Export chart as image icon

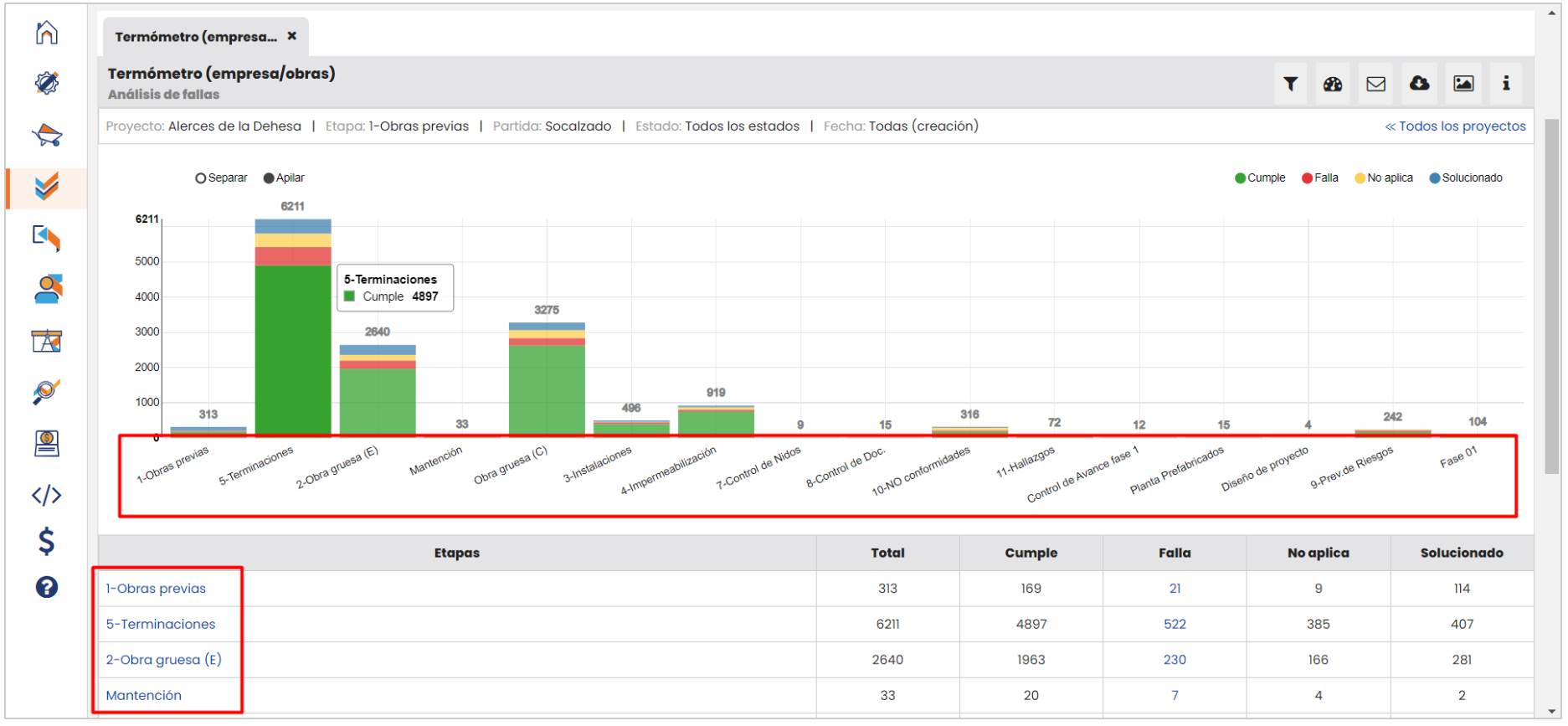(x=1463, y=84)
